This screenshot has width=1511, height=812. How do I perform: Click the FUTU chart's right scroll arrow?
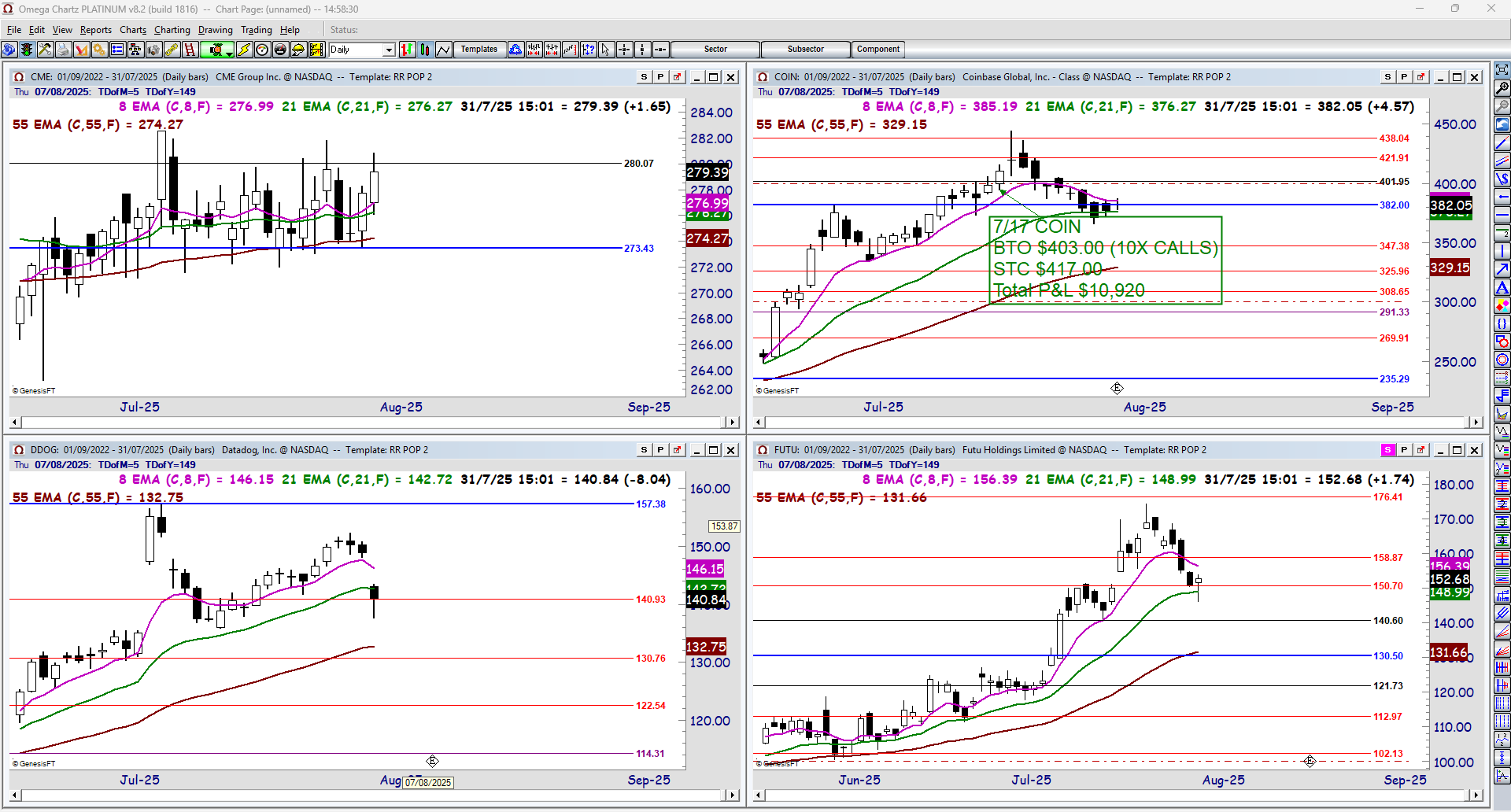coord(1476,795)
